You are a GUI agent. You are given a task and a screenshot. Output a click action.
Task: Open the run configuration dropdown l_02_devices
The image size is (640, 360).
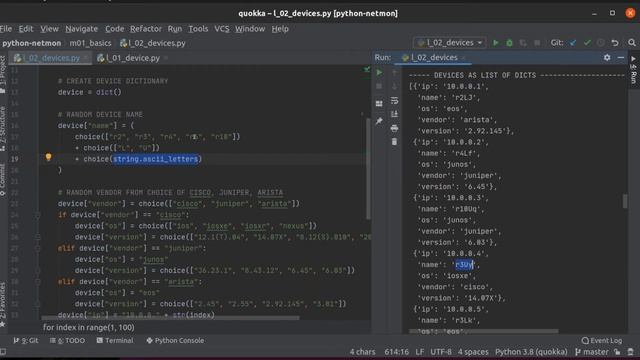pos(450,43)
